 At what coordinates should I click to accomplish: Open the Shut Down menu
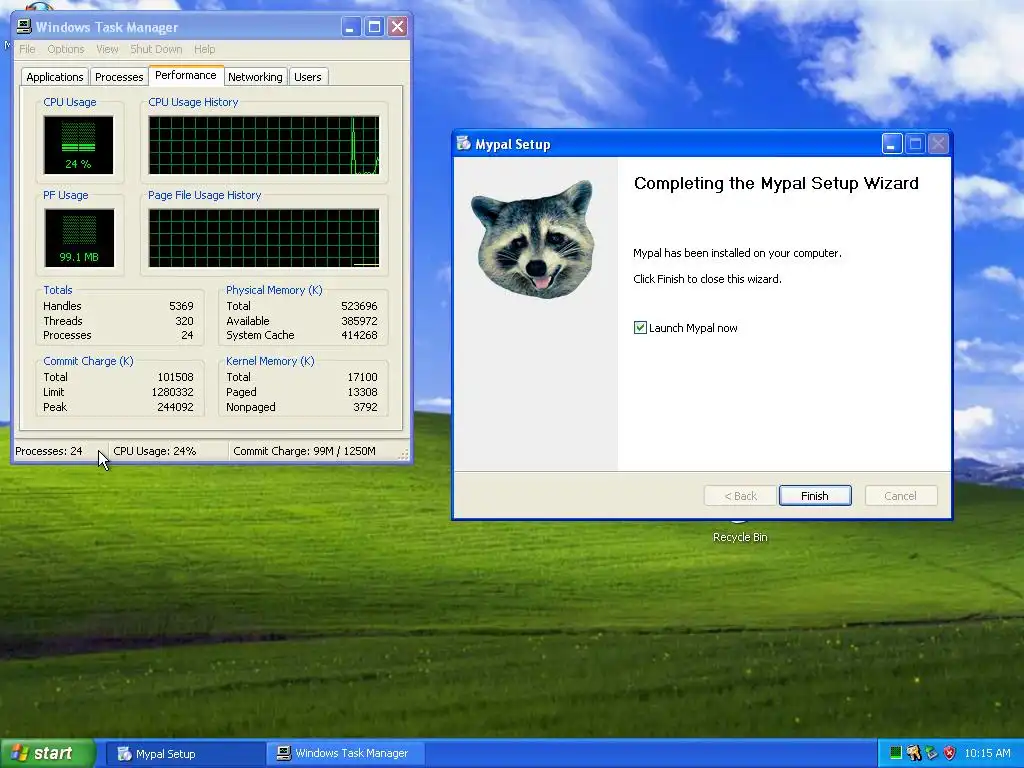pos(156,49)
